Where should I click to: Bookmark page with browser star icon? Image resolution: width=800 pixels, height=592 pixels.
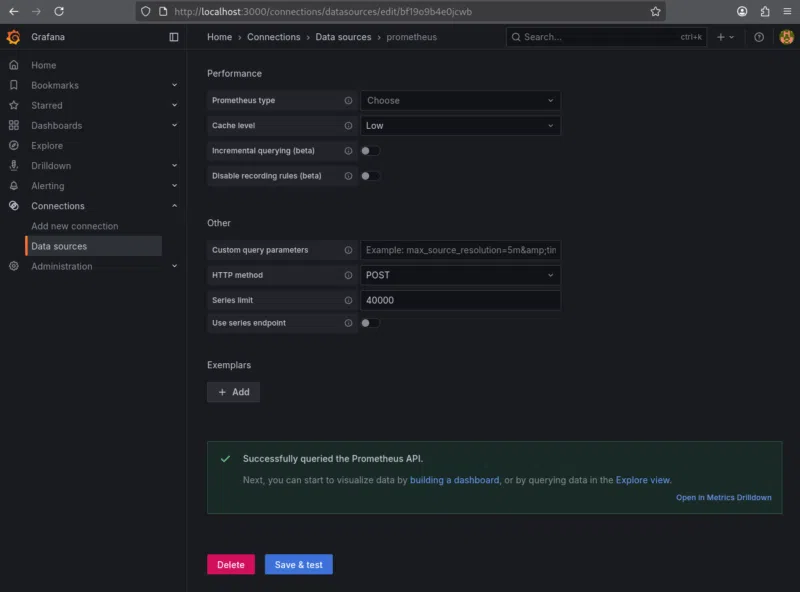[x=655, y=11]
